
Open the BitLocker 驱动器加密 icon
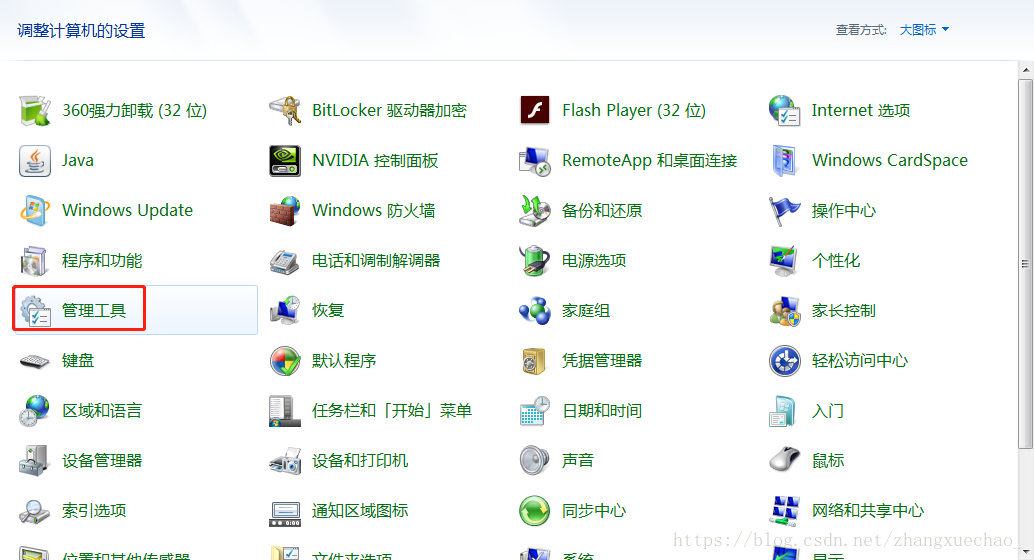tap(285, 110)
